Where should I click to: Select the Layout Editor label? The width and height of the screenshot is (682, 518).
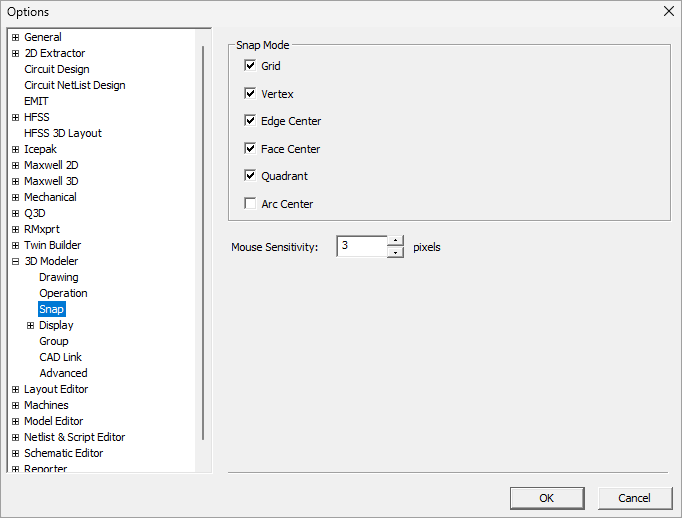[x=56, y=389]
